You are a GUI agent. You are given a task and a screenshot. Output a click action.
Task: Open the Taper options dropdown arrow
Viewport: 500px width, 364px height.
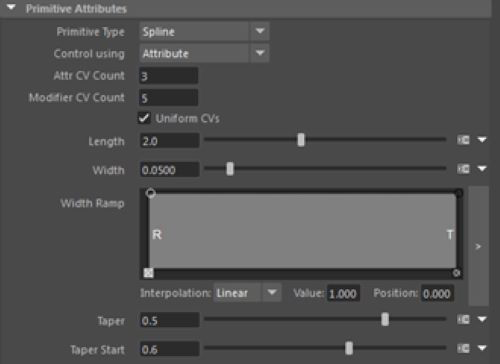click(482, 319)
